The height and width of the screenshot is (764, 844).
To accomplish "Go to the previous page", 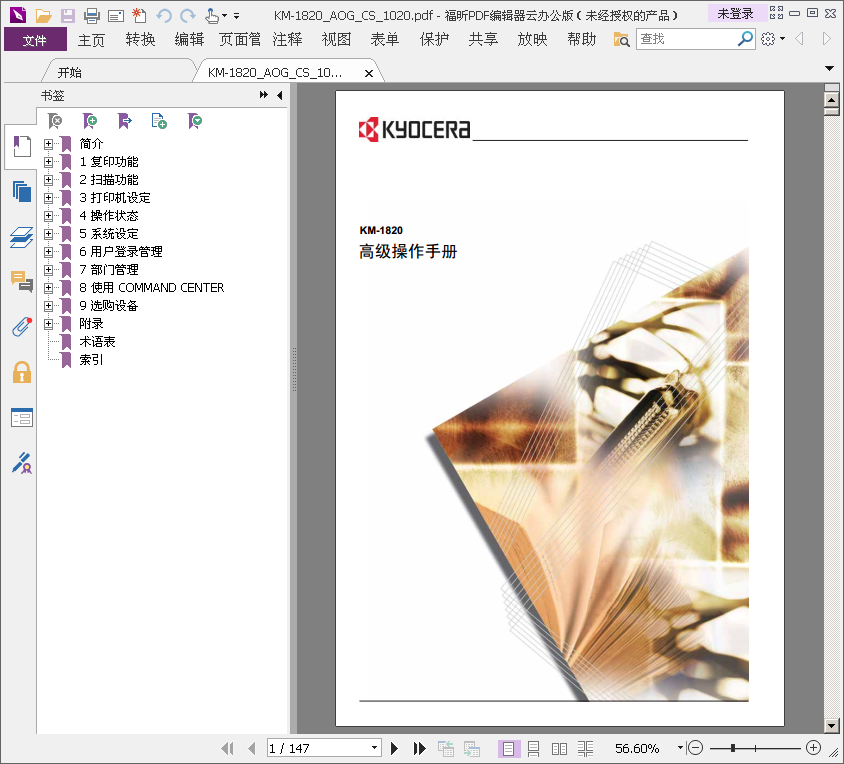I will point(251,748).
